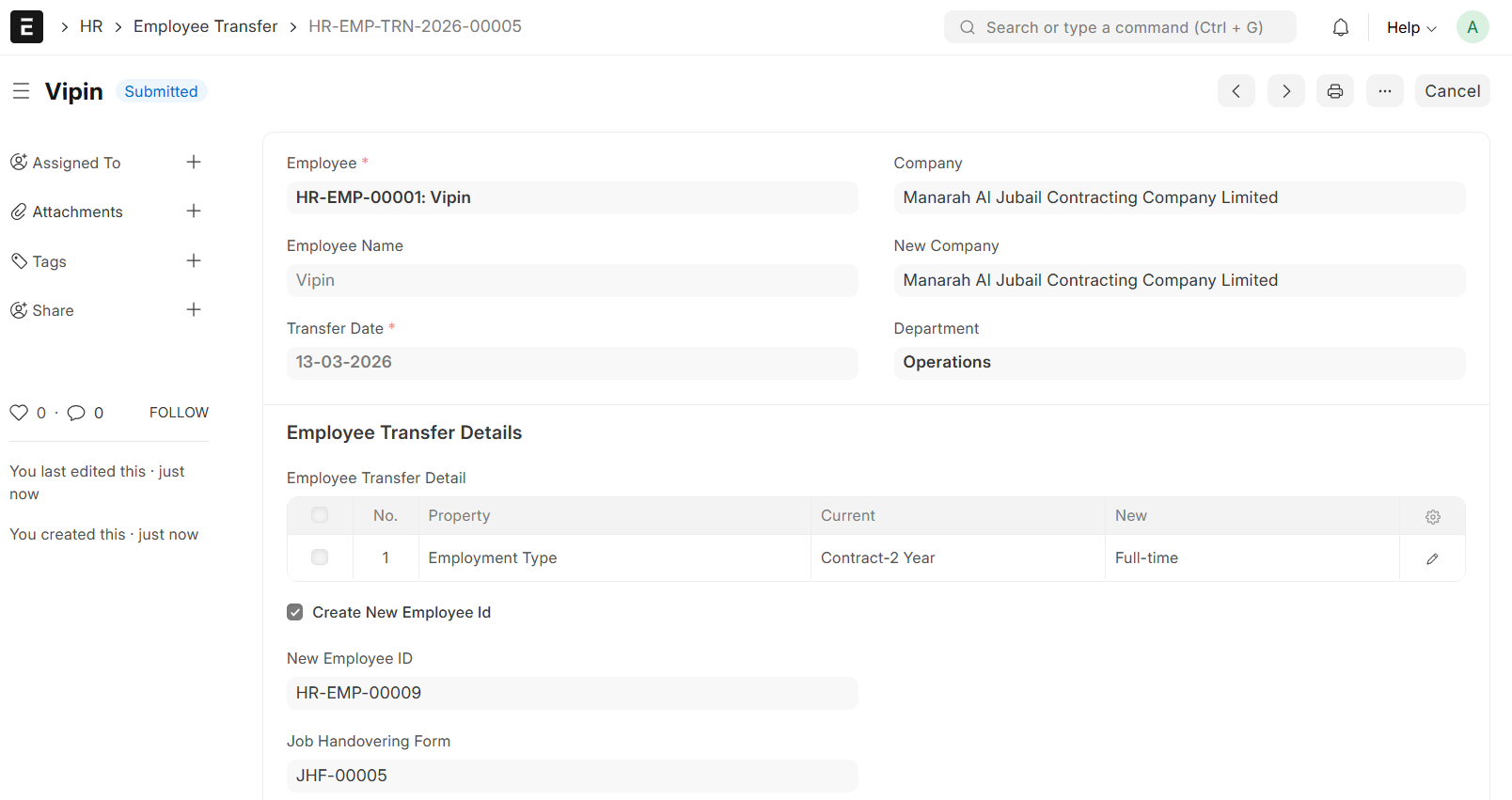Toggle the sidebar hamburger icon
The height and width of the screenshot is (800, 1512).
(21, 91)
